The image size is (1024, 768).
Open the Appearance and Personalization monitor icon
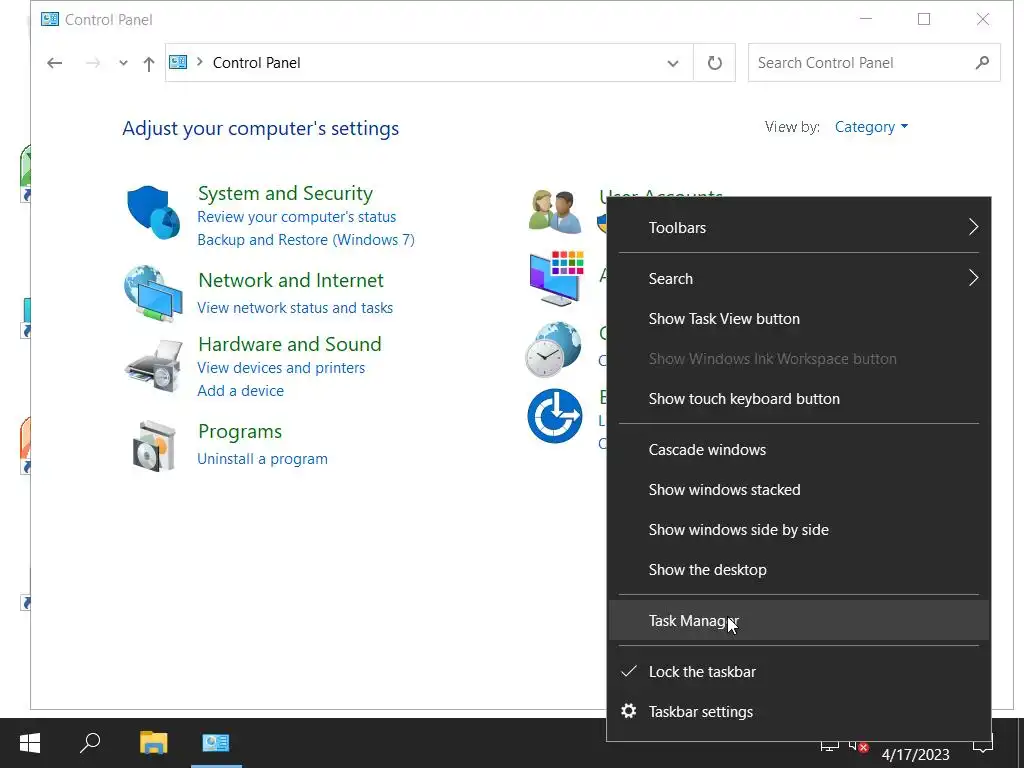click(x=556, y=278)
